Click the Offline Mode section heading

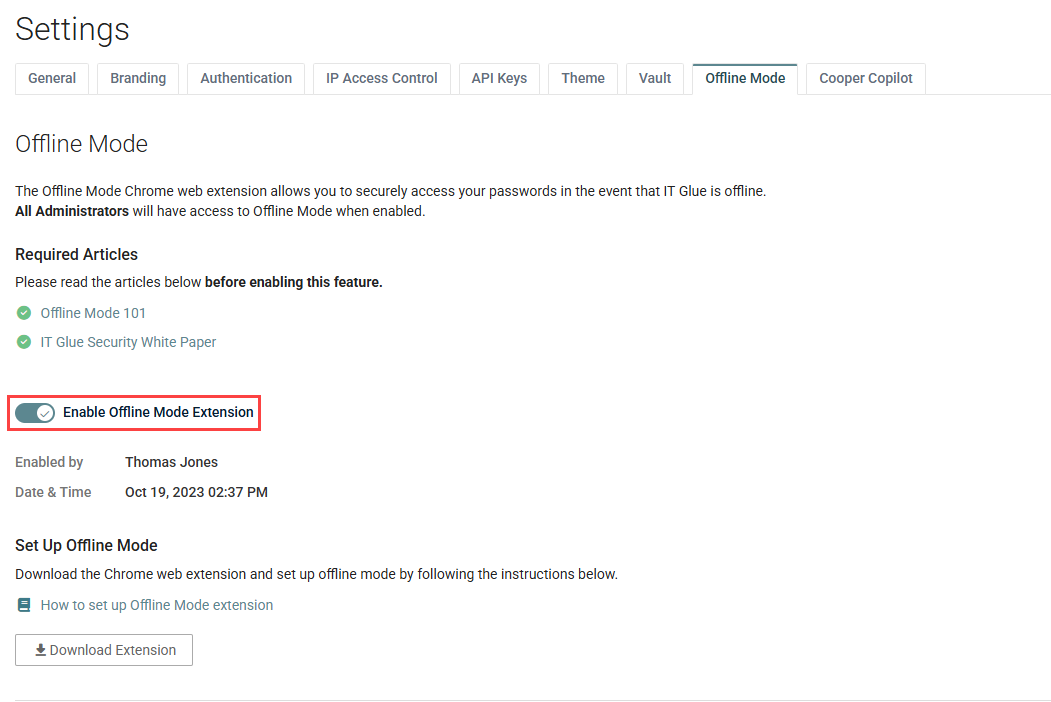point(82,143)
